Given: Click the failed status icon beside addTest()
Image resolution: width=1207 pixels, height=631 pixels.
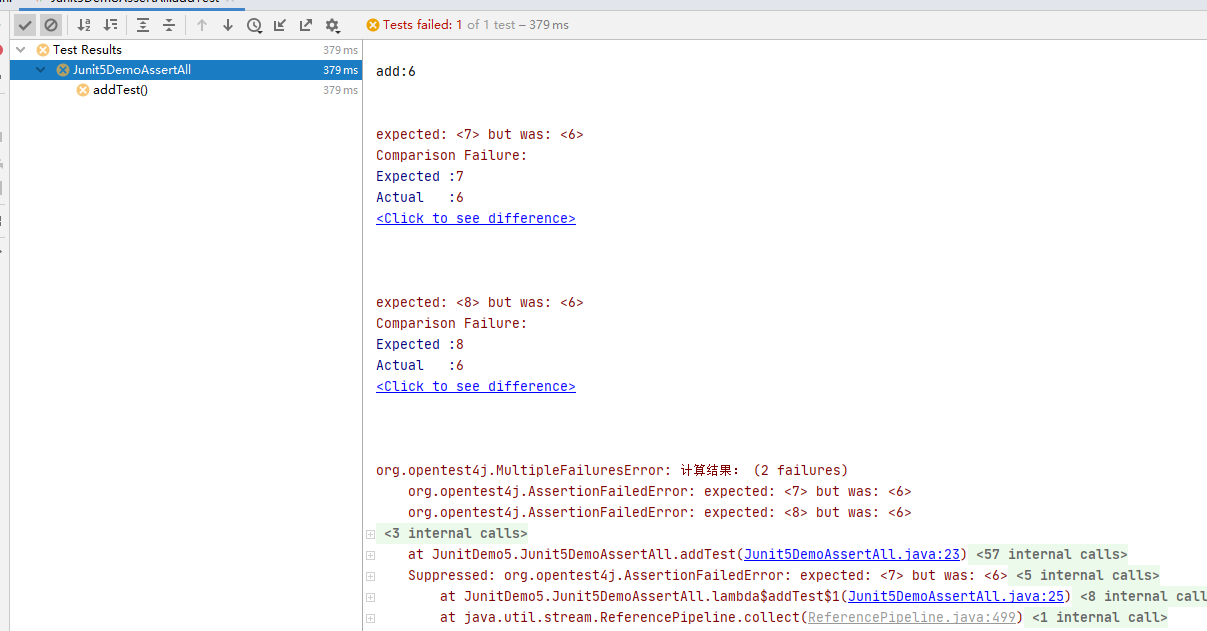Looking at the screenshot, I should (83, 90).
